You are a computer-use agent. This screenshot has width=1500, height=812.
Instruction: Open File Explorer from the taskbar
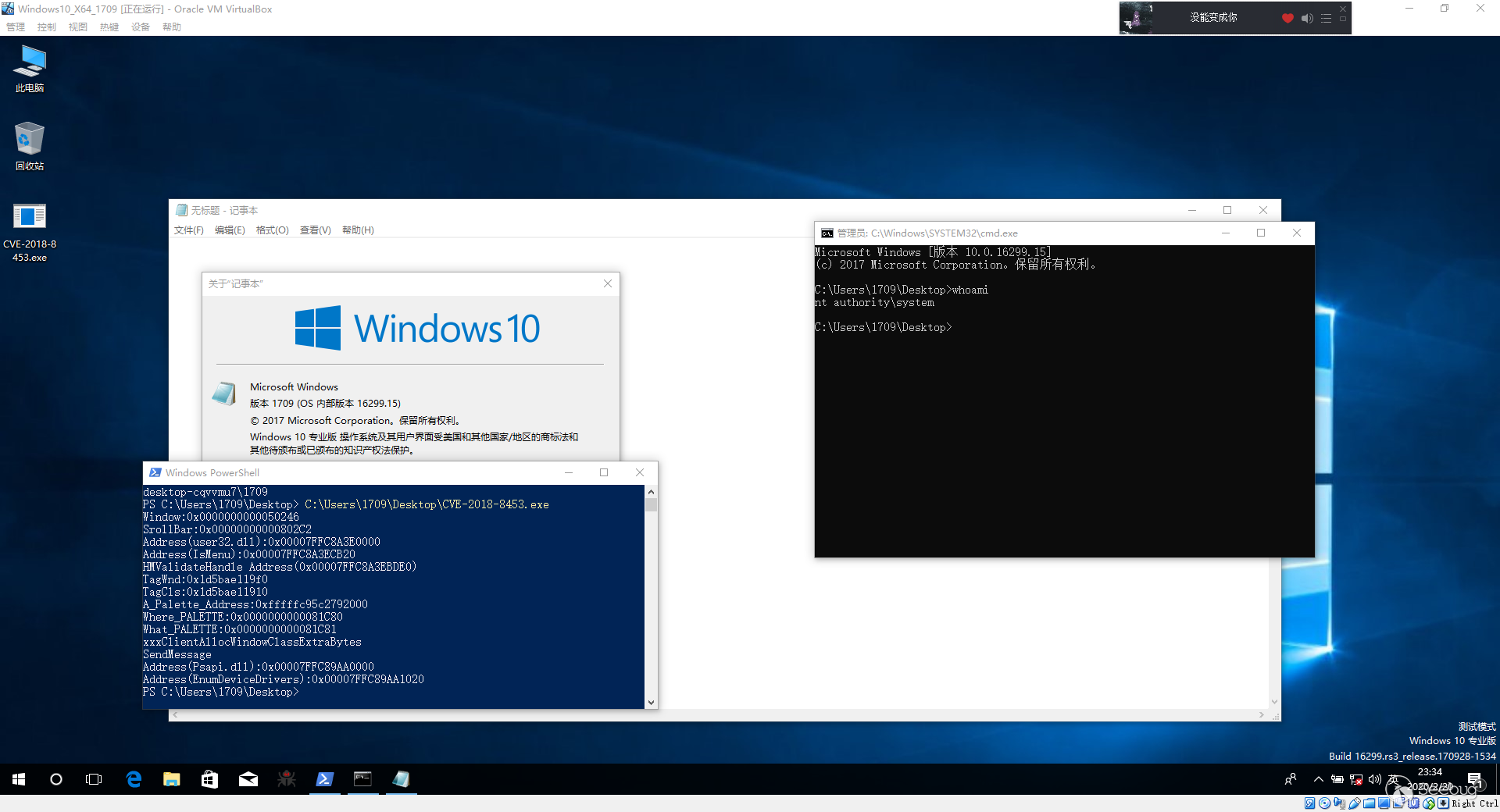tap(172, 778)
